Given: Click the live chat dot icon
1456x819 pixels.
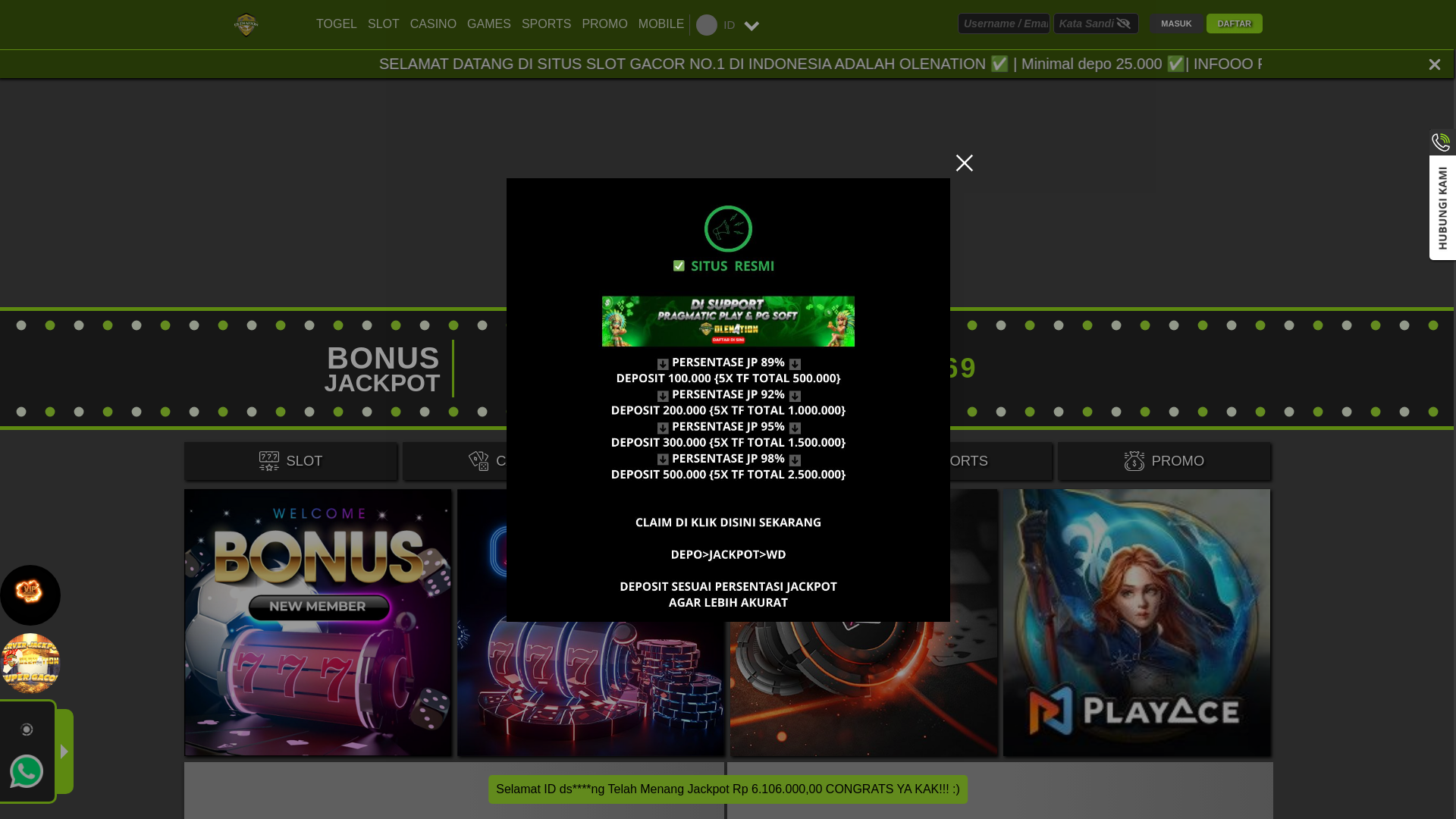Looking at the screenshot, I should click(x=27, y=730).
